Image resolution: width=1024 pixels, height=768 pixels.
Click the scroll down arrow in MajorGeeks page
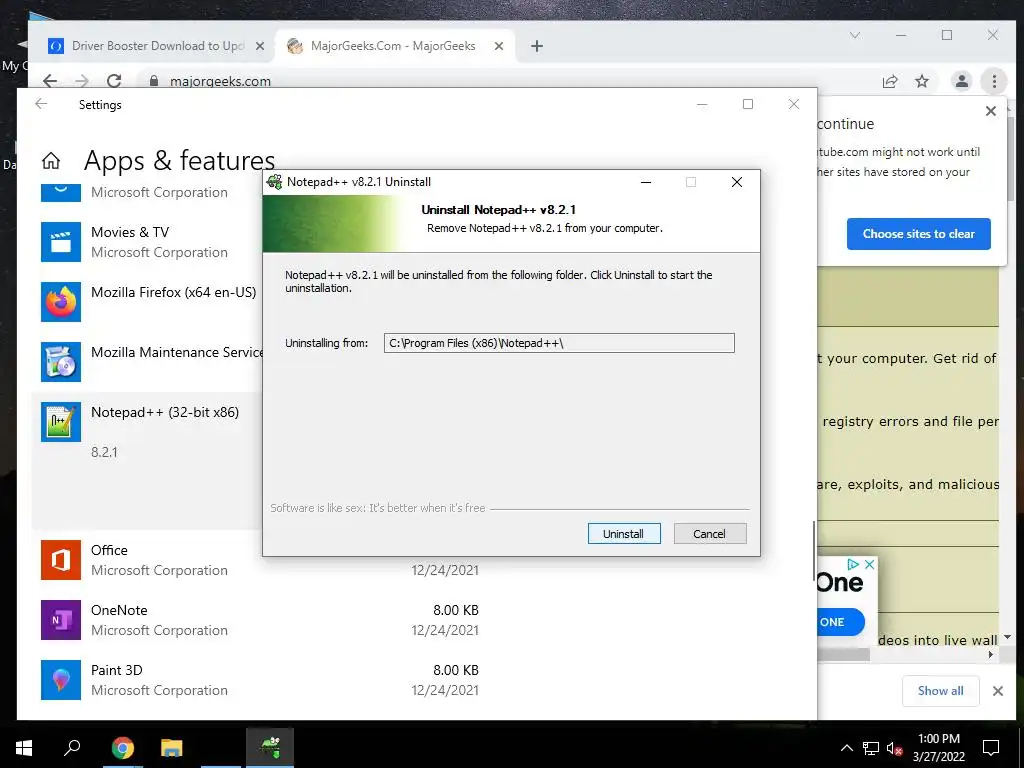[x=1008, y=637]
